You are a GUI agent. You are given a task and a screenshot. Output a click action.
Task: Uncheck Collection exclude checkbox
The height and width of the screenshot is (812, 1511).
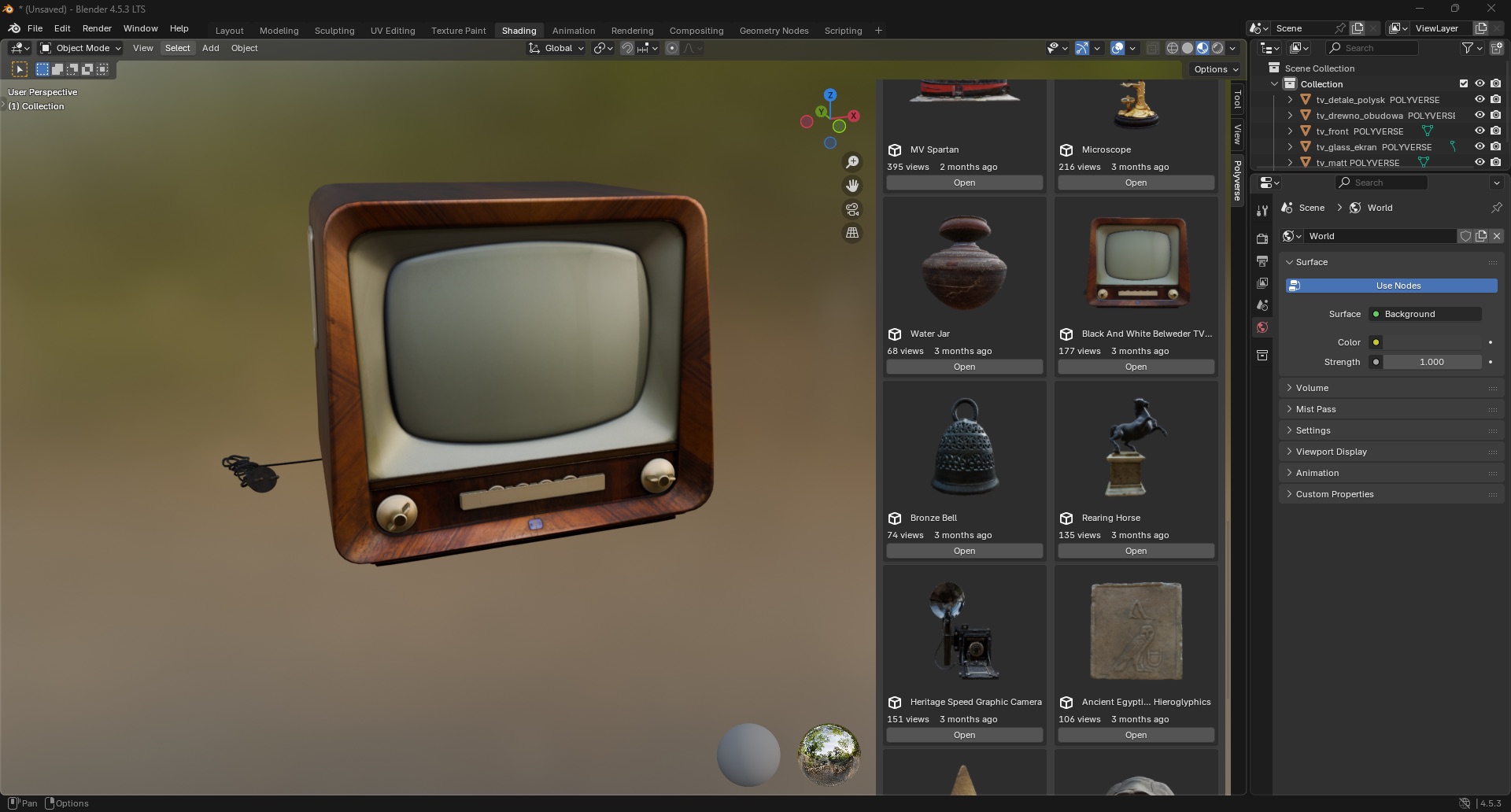point(1464,83)
